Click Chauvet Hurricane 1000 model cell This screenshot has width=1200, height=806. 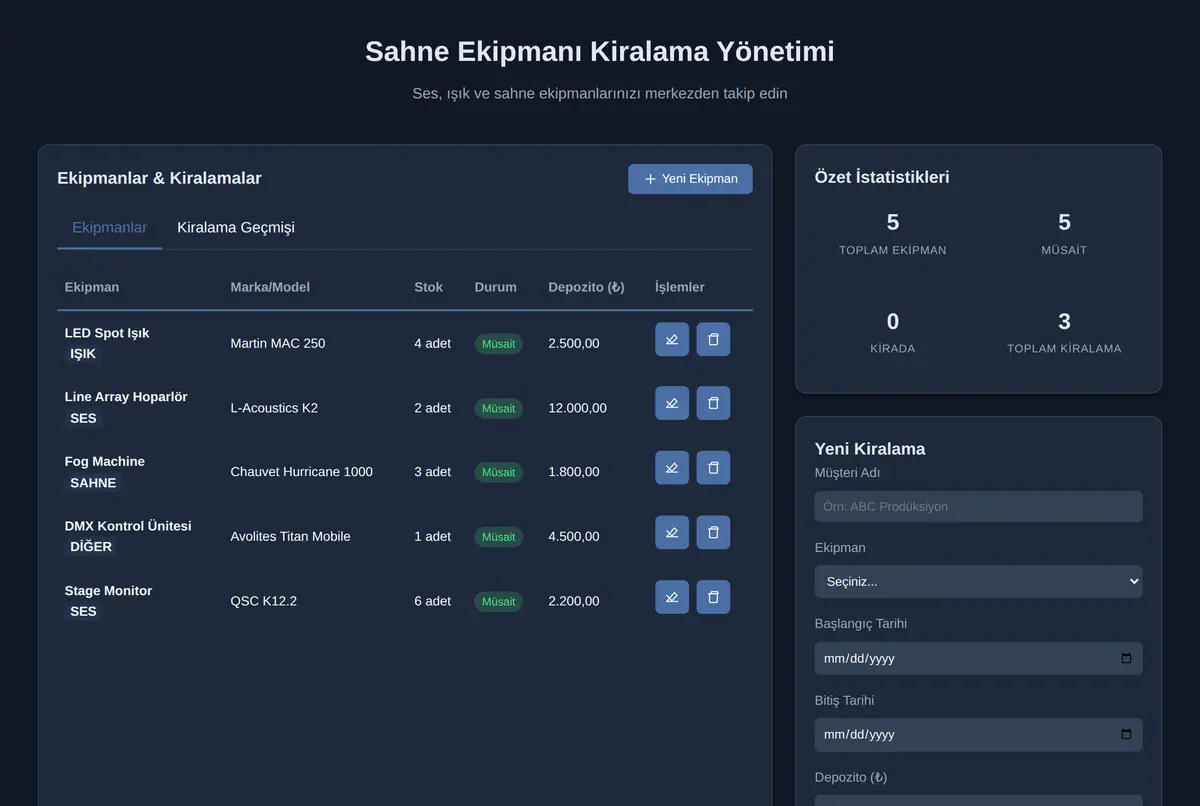[x=302, y=472]
